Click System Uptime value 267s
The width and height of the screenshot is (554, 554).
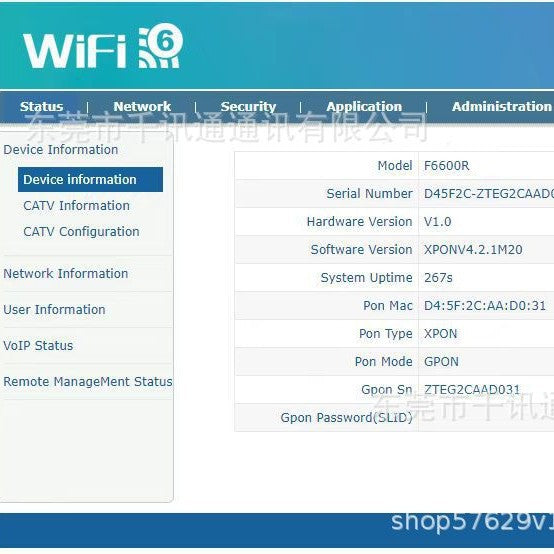click(x=438, y=278)
